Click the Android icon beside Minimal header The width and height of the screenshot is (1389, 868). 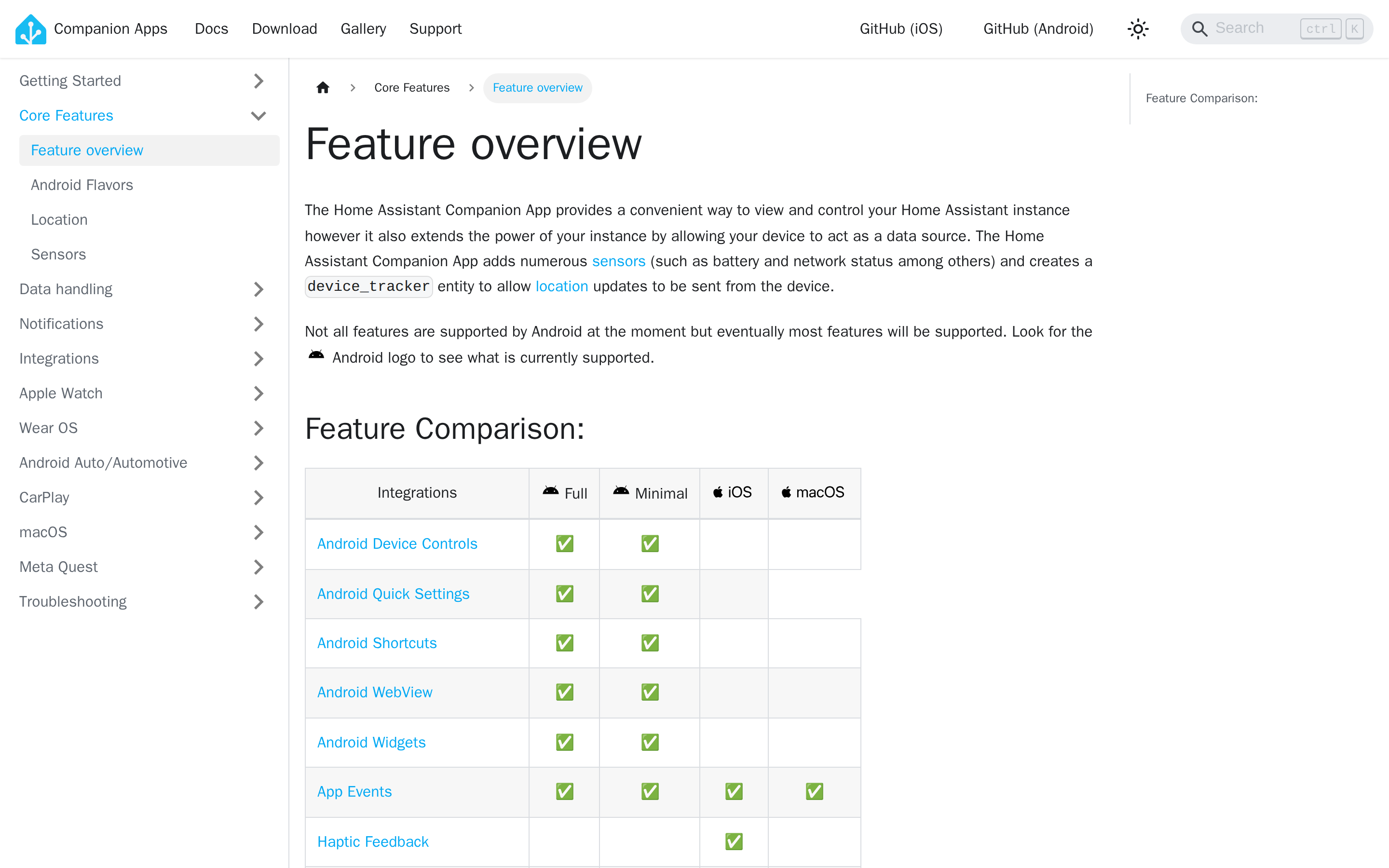point(621,490)
